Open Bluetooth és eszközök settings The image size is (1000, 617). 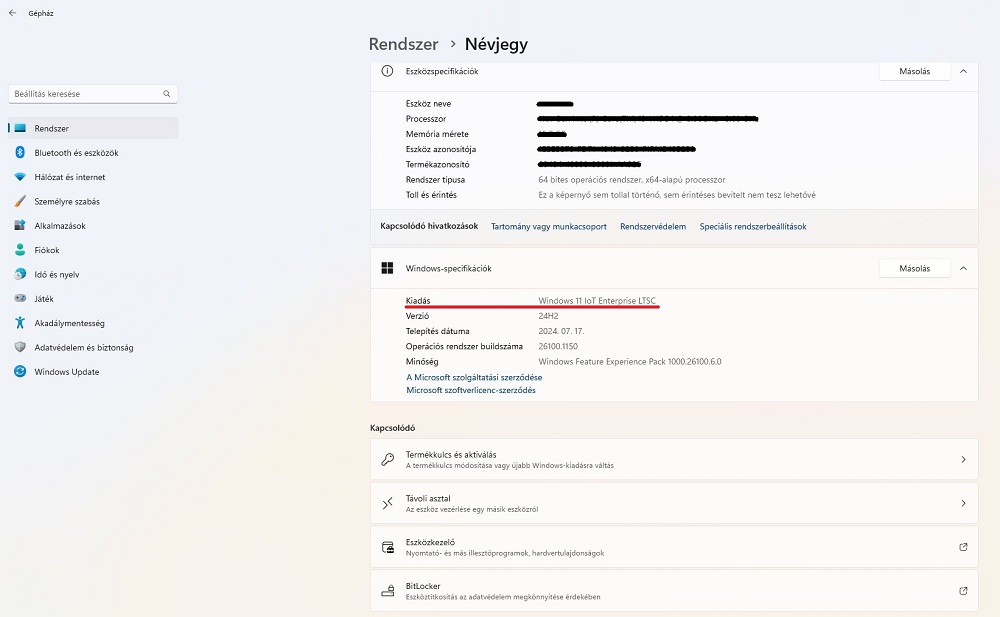coord(93,152)
